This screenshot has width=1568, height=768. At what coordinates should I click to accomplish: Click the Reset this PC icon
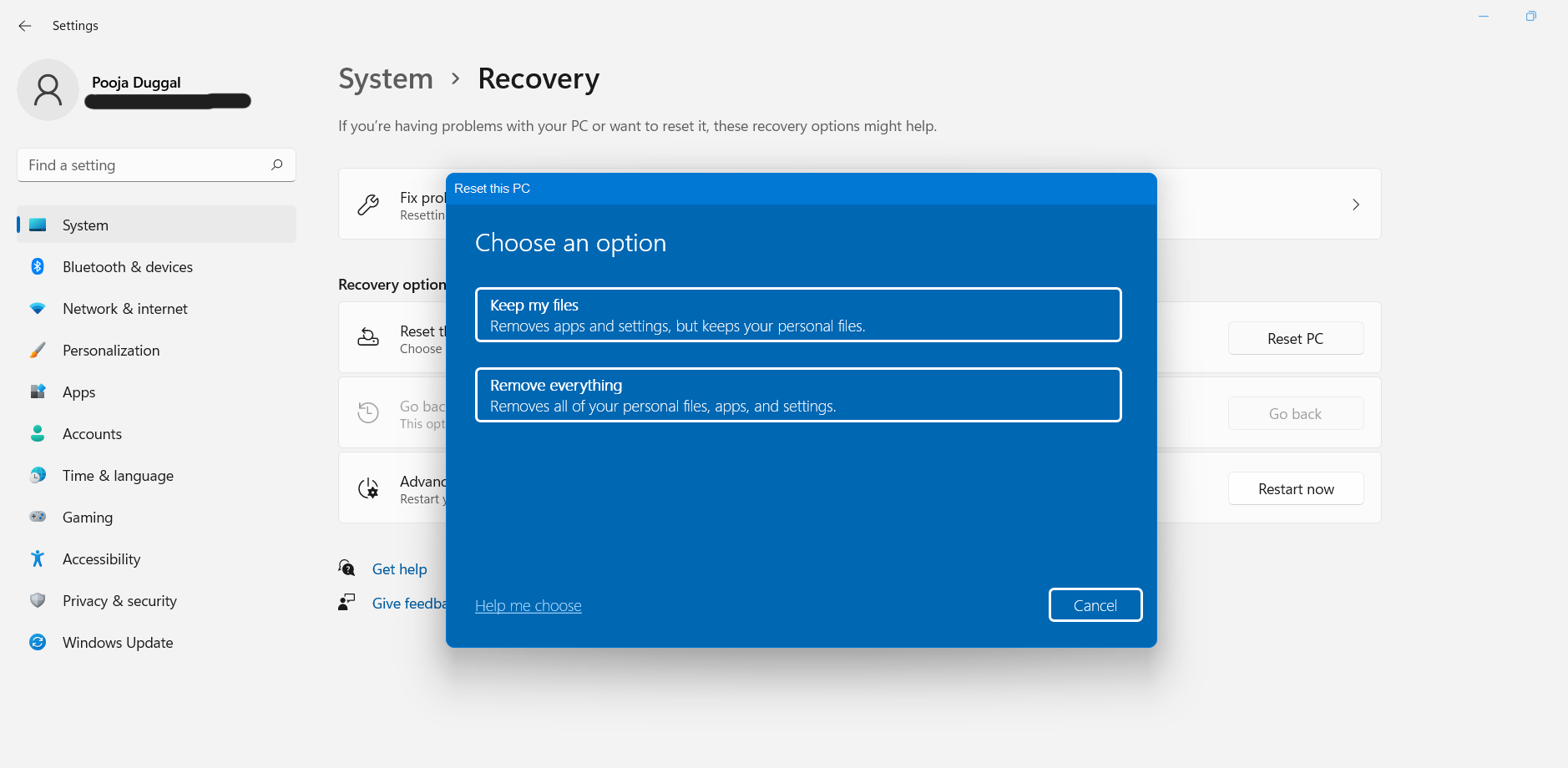coord(368,337)
